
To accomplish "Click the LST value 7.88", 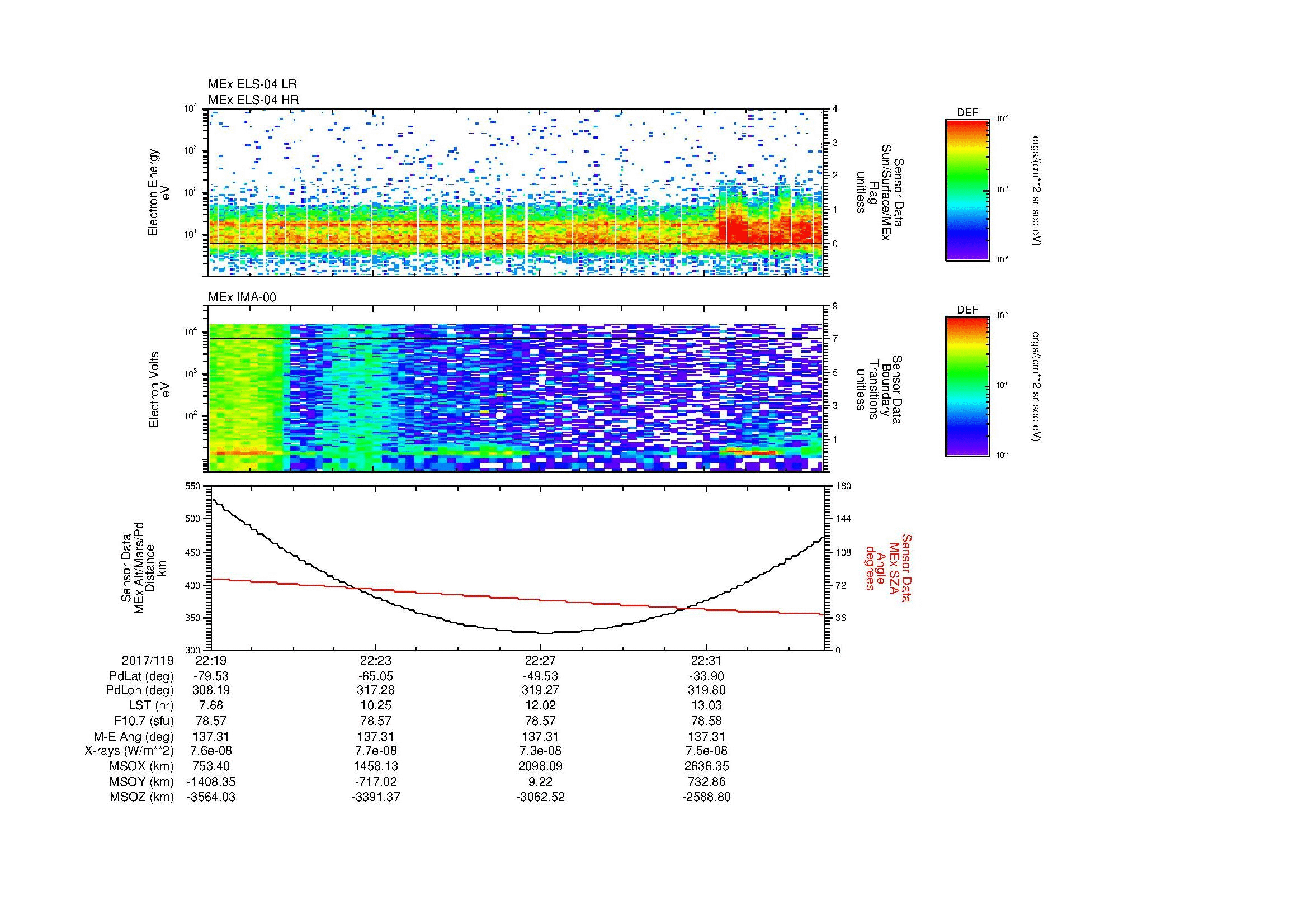I will click(211, 705).
